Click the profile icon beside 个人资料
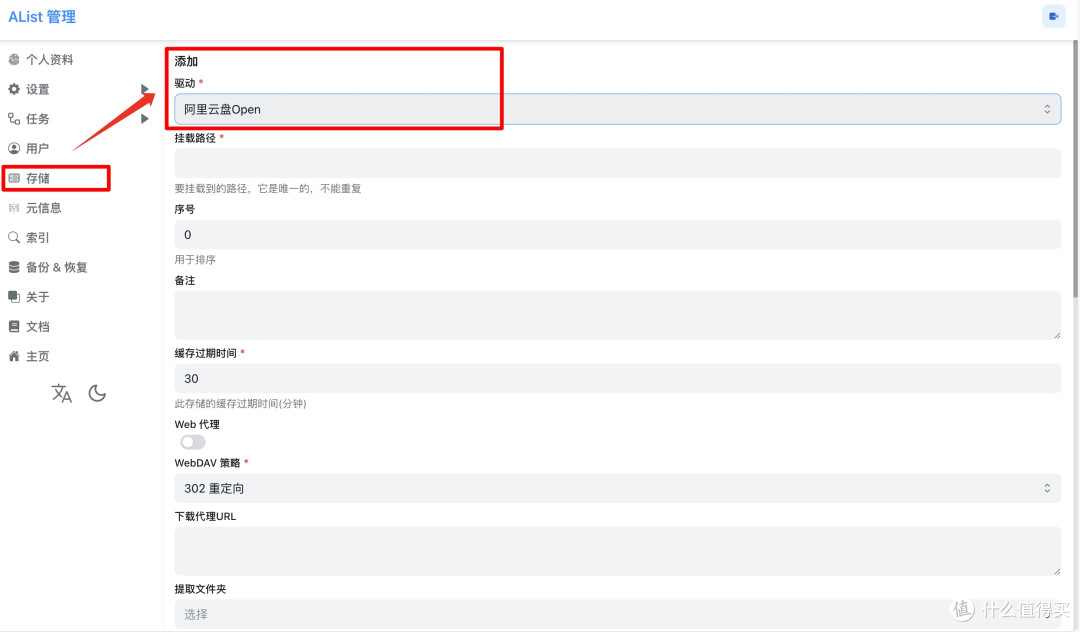Image resolution: width=1080 pixels, height=632 pixels. tap(14, 59)
